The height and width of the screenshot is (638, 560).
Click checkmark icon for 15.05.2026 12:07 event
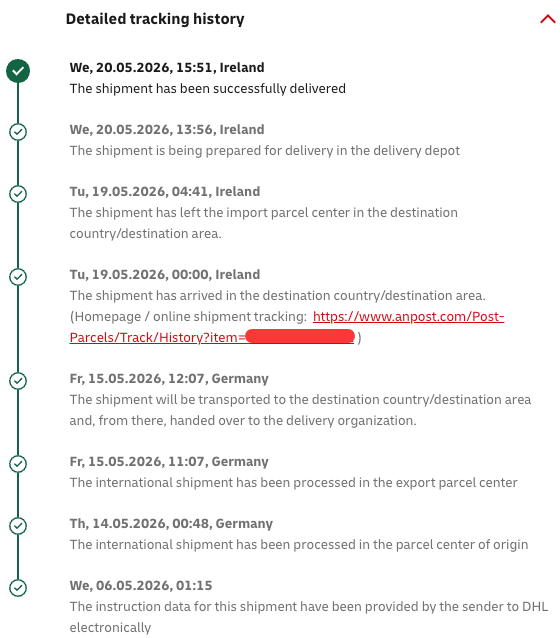[18, 381]
